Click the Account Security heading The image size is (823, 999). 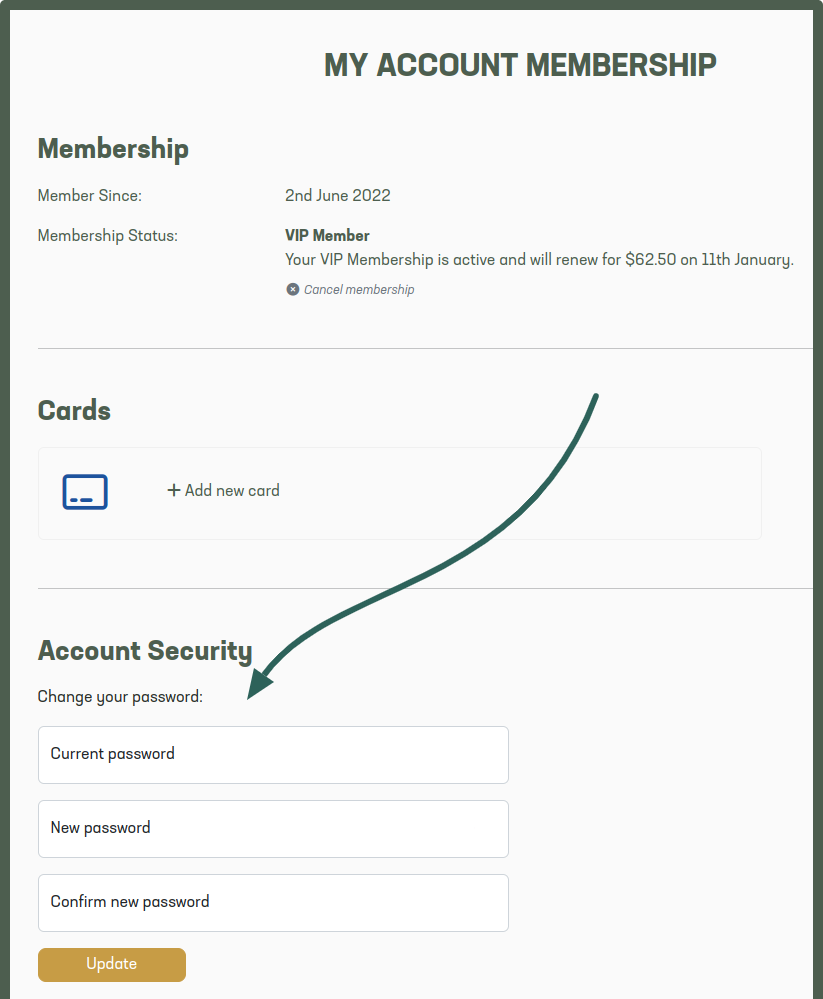(145, 651)
